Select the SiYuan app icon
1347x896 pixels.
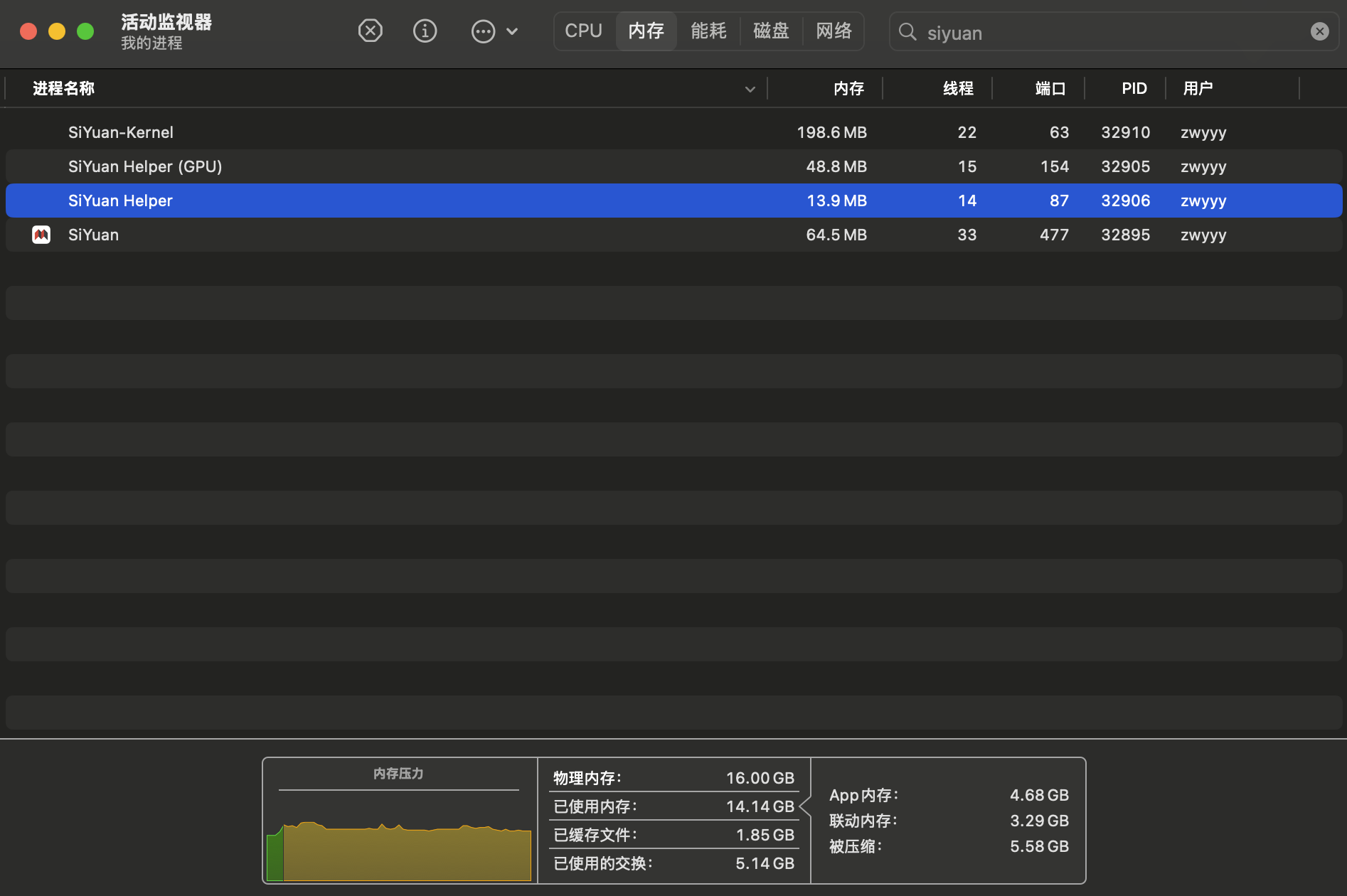click(41, 235)
